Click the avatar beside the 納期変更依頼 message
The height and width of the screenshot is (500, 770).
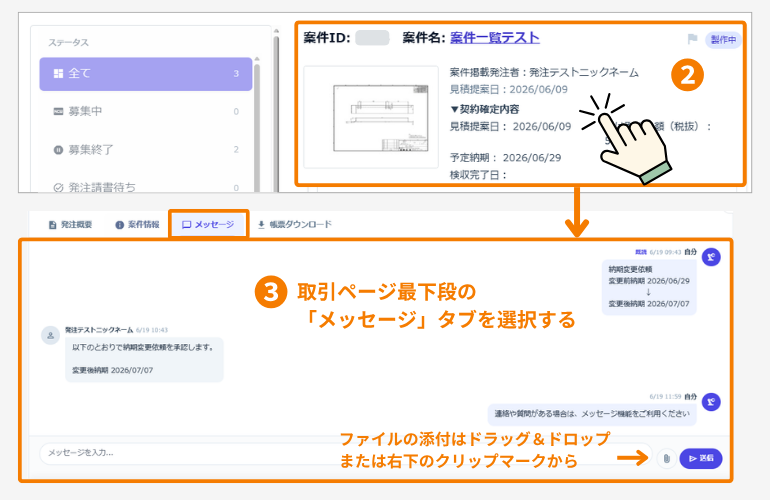coord(711,257)
